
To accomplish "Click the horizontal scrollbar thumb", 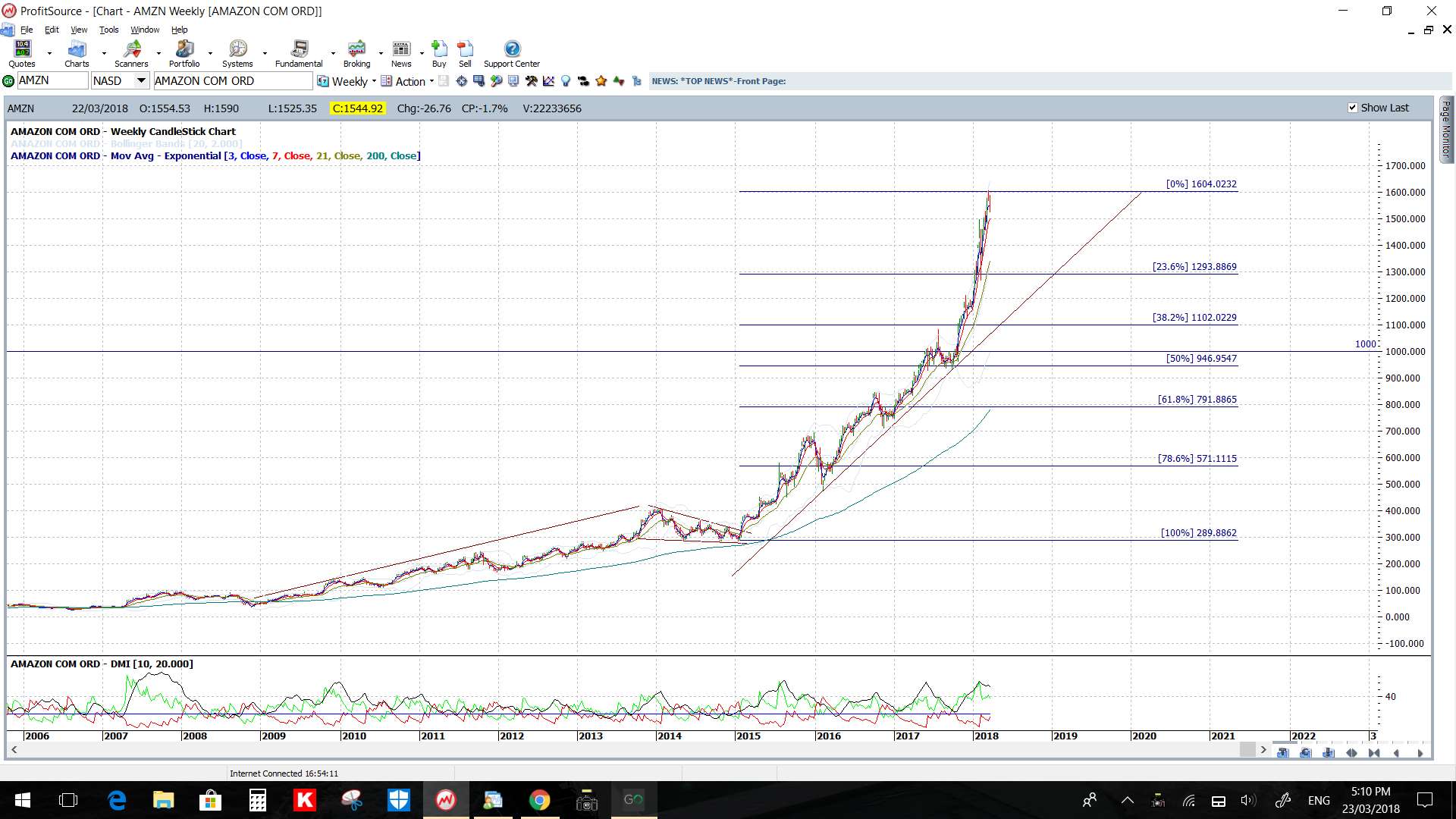I will 1247,750.
